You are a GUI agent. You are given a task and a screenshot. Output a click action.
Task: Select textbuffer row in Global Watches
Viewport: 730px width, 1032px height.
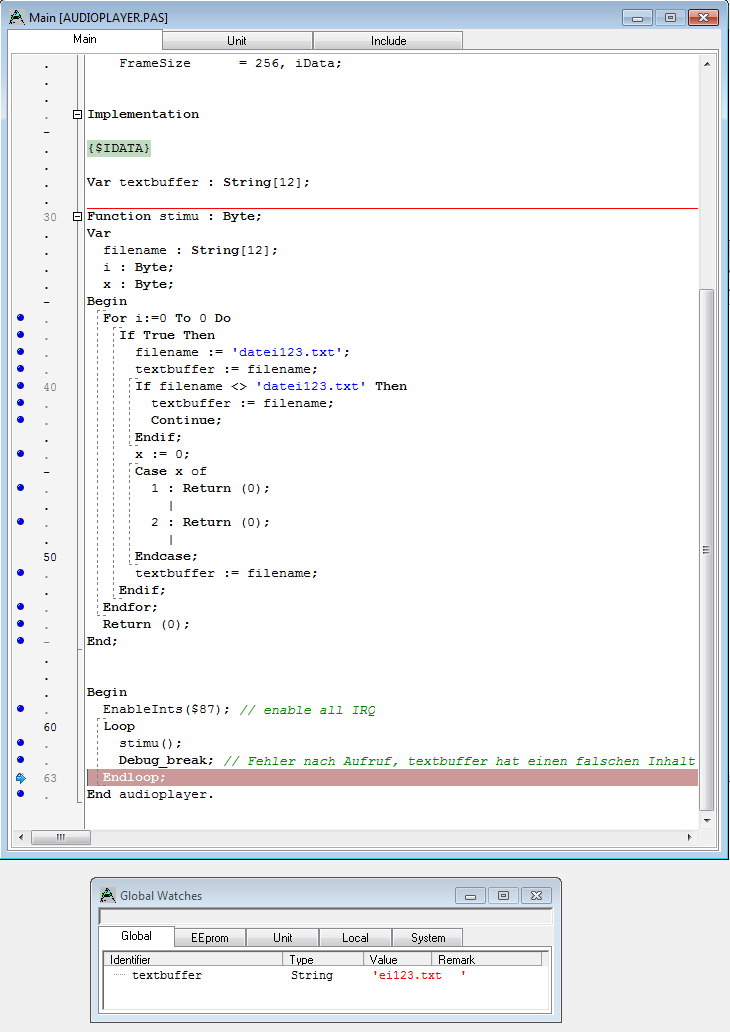[325, 975]
